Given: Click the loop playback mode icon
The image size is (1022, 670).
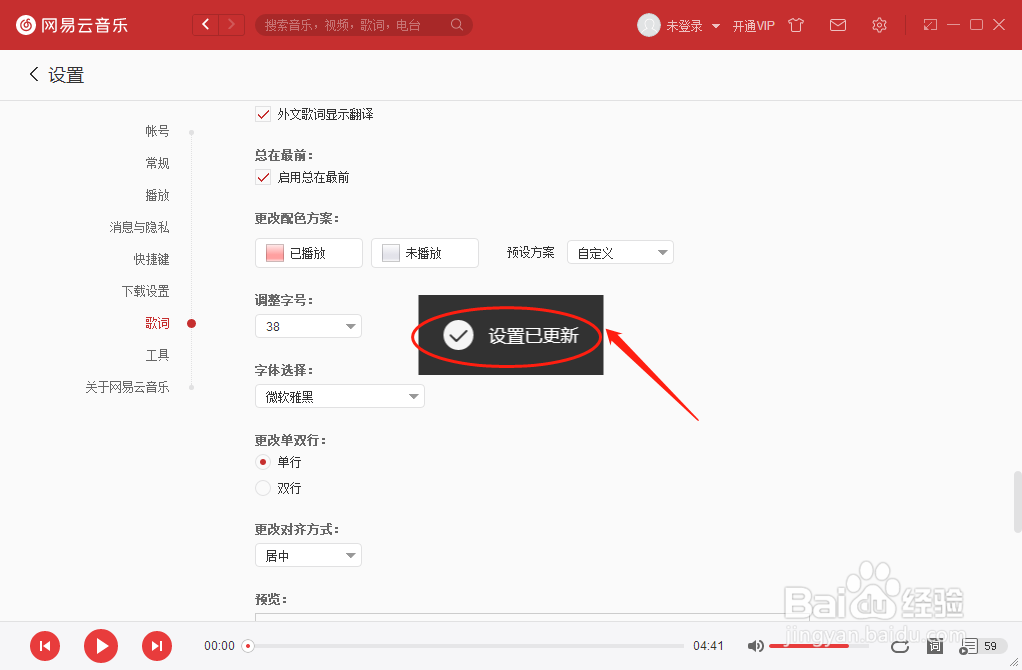Looking at the screenshot, I should point(899,646).
